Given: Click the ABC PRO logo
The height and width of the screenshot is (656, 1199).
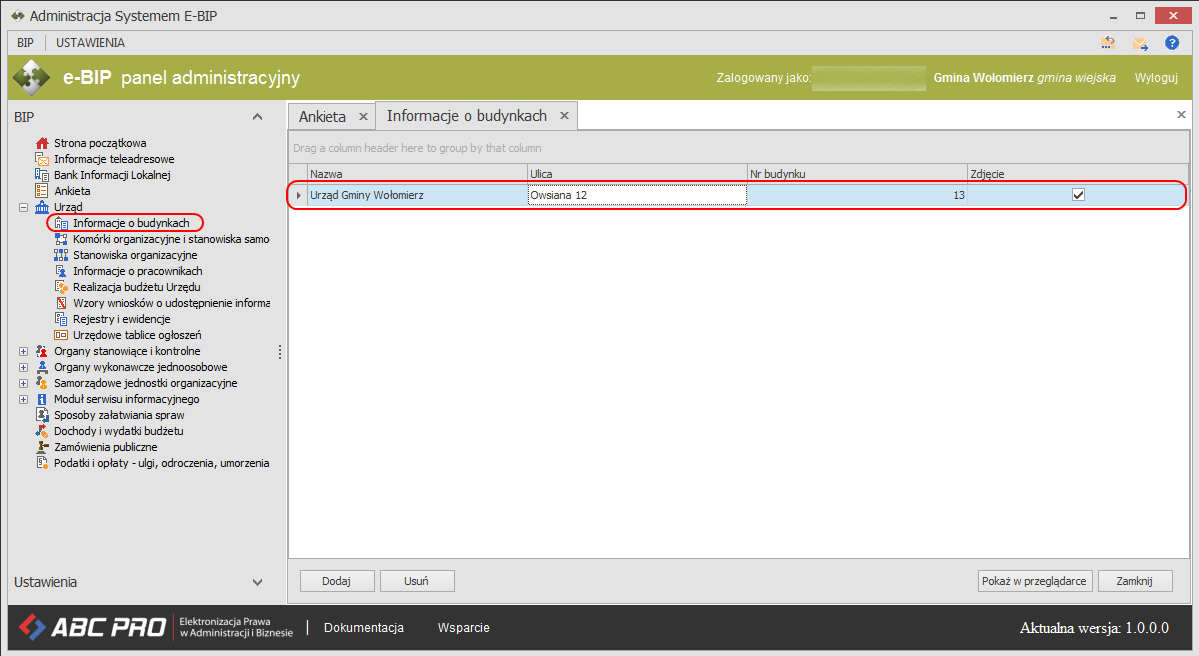Looking at the screenshot, I should 92,627.
